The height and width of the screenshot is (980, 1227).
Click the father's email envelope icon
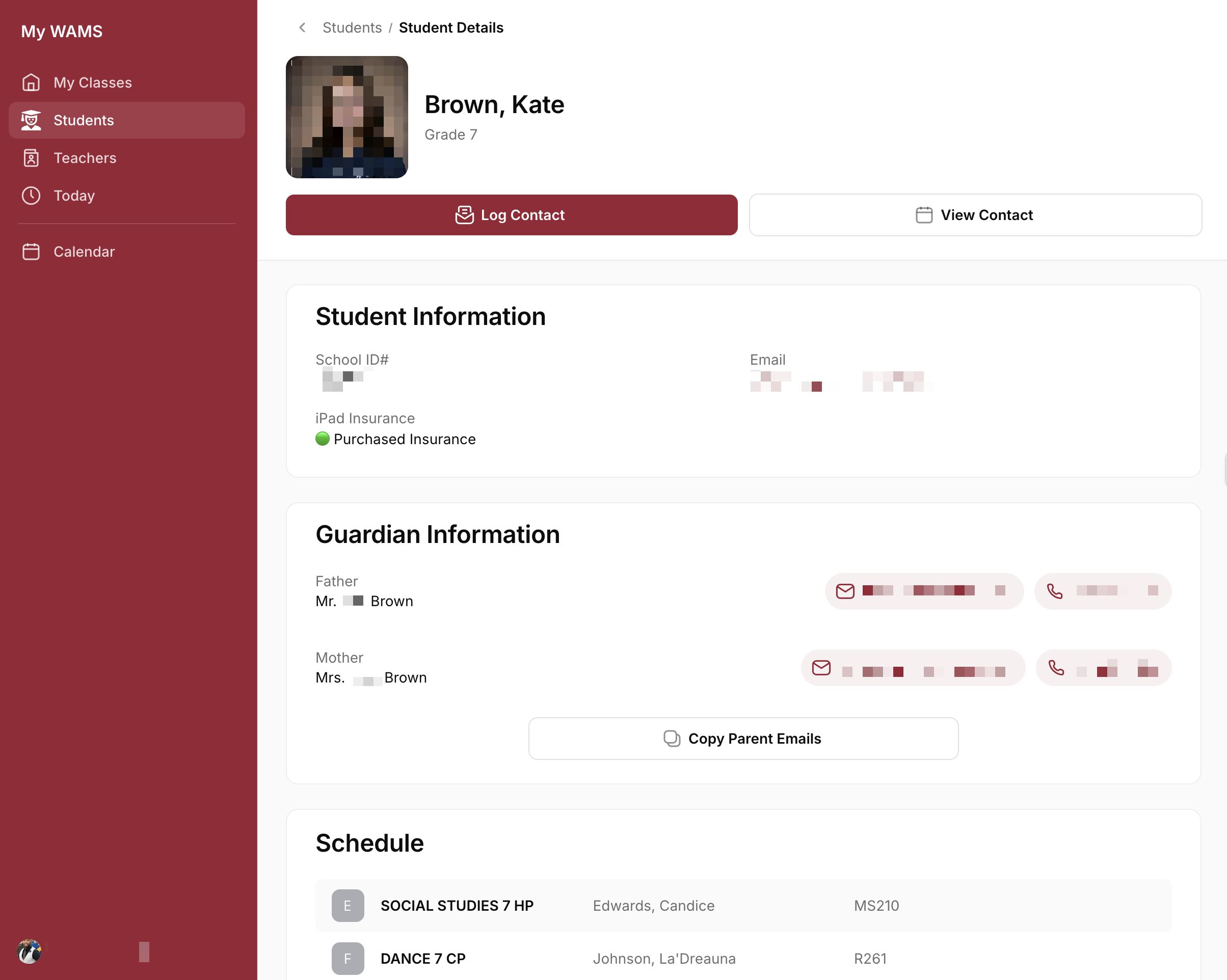(x=845, y=591)
